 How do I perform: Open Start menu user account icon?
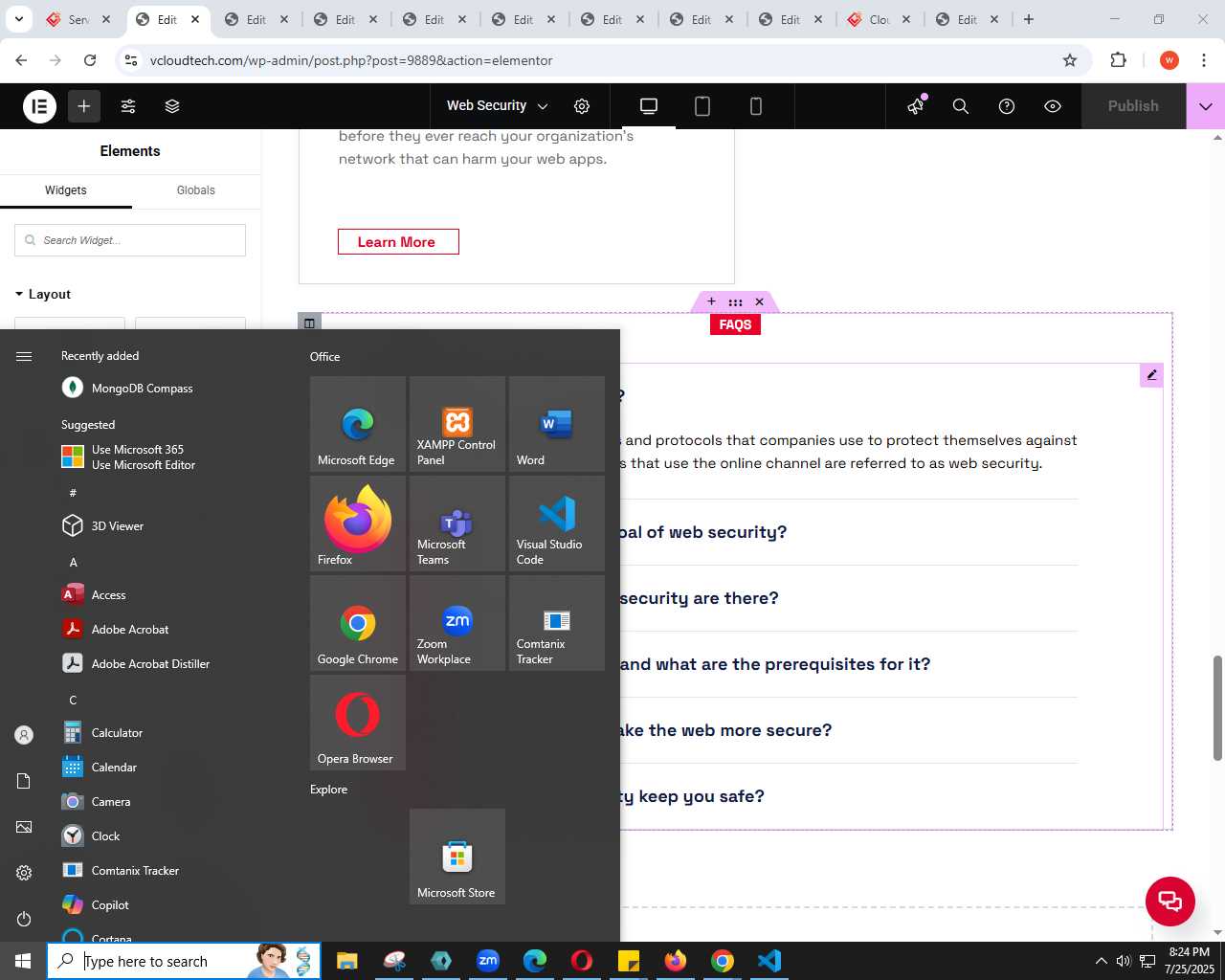[24, 735]
